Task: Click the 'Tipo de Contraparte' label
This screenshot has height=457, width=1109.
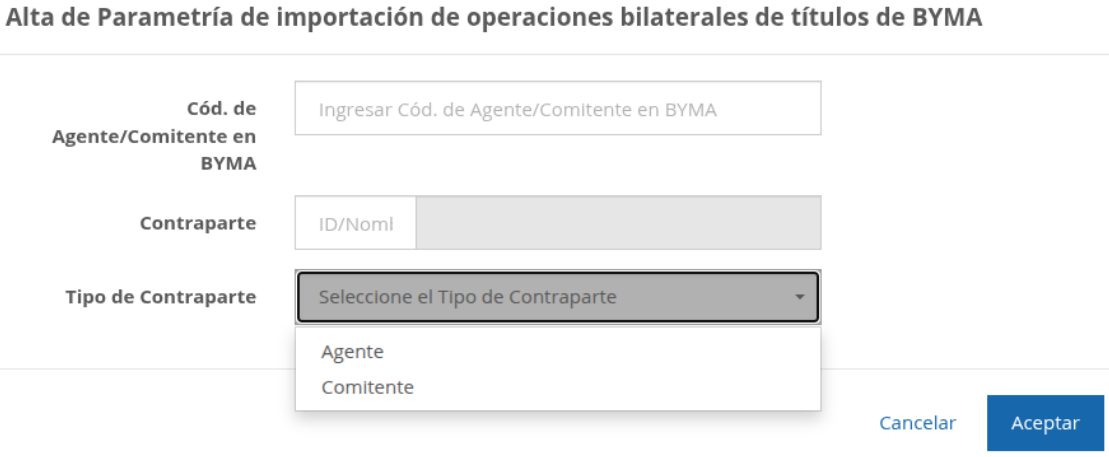Action: point(160,297)
